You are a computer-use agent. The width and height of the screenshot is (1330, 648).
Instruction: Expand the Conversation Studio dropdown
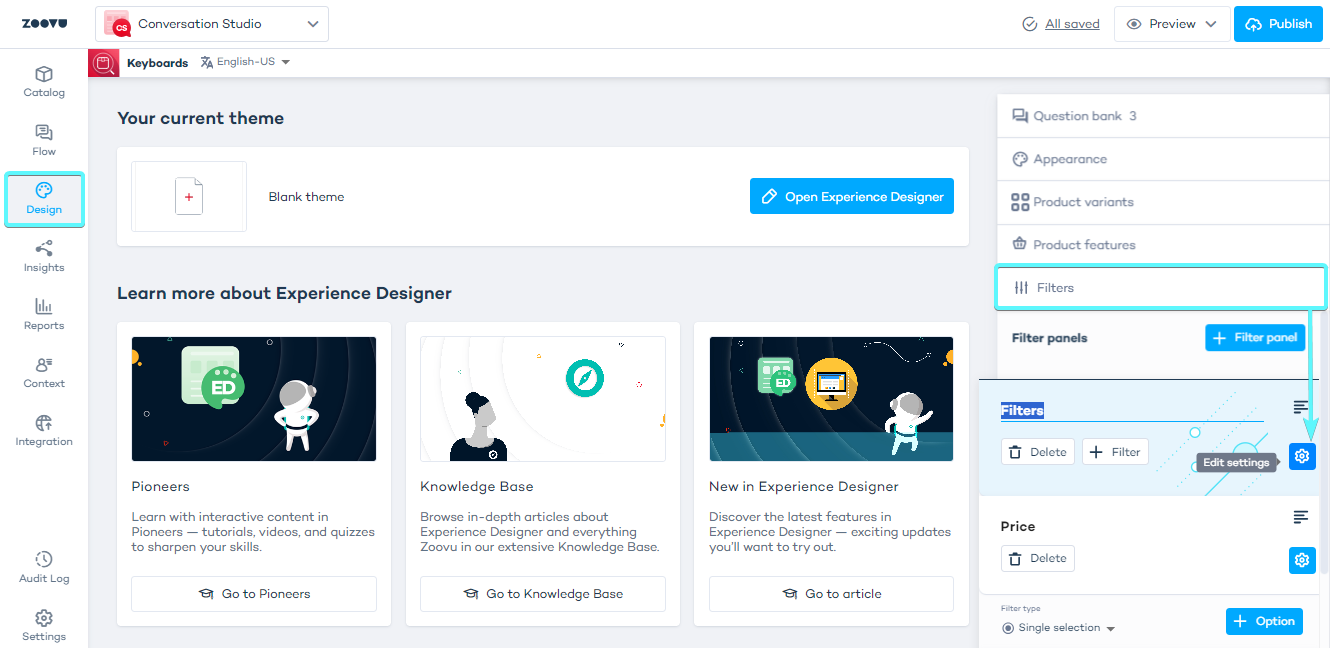pos(212,24)
